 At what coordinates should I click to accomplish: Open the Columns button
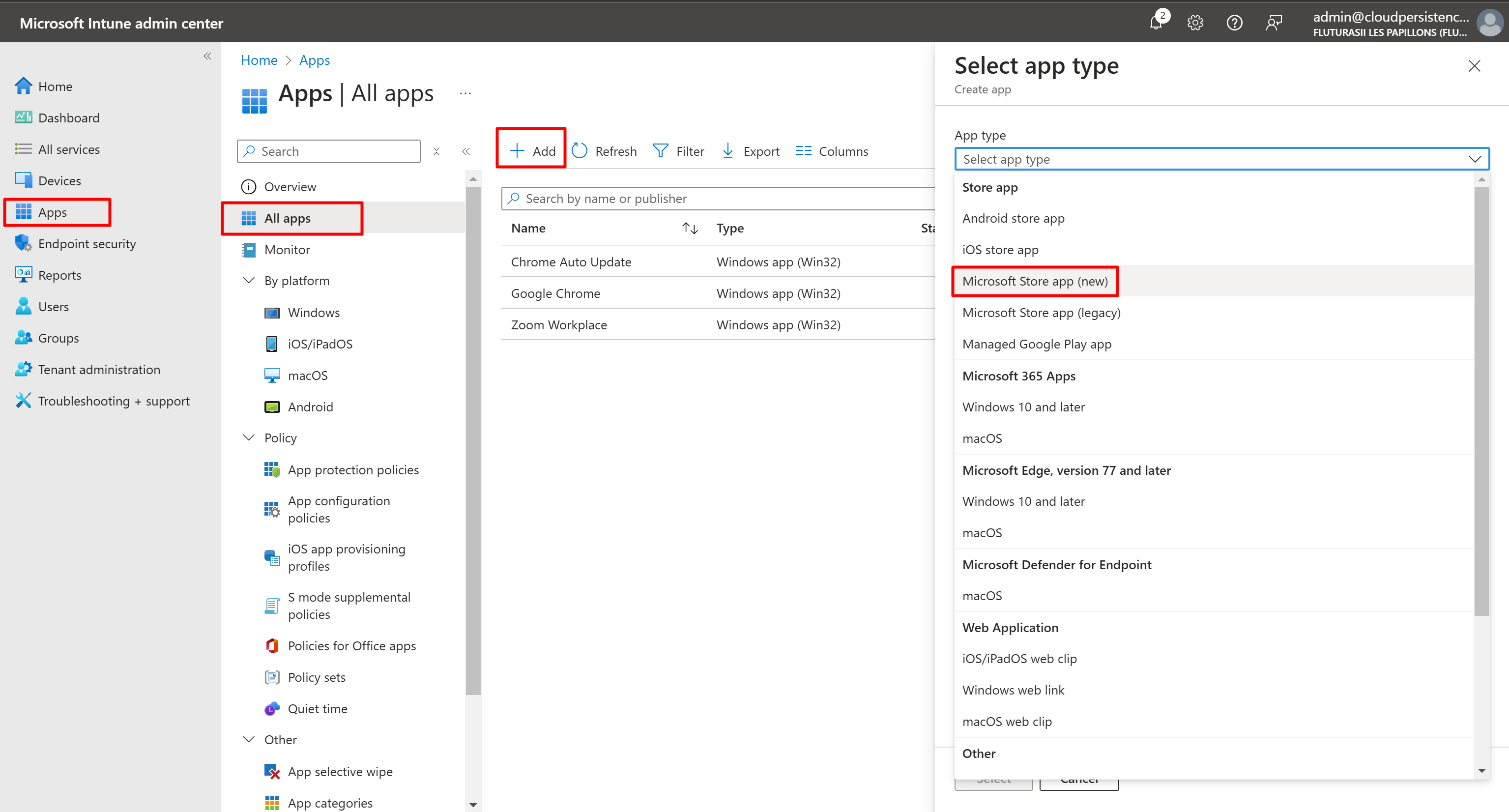coord(832,151)
